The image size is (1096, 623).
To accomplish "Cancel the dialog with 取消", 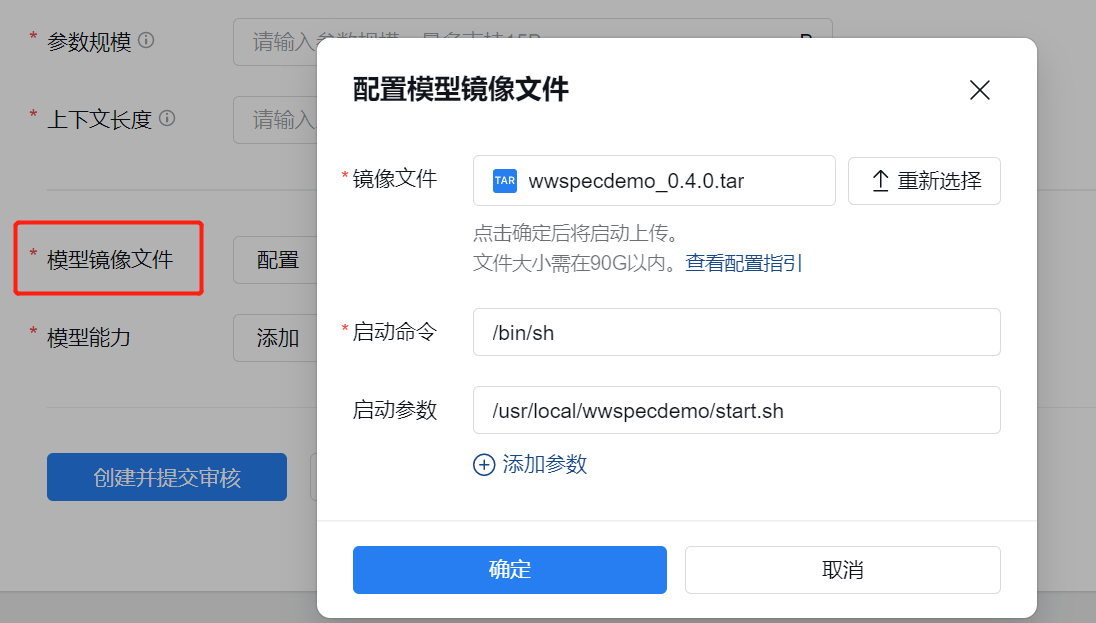I will click(842, 570).
